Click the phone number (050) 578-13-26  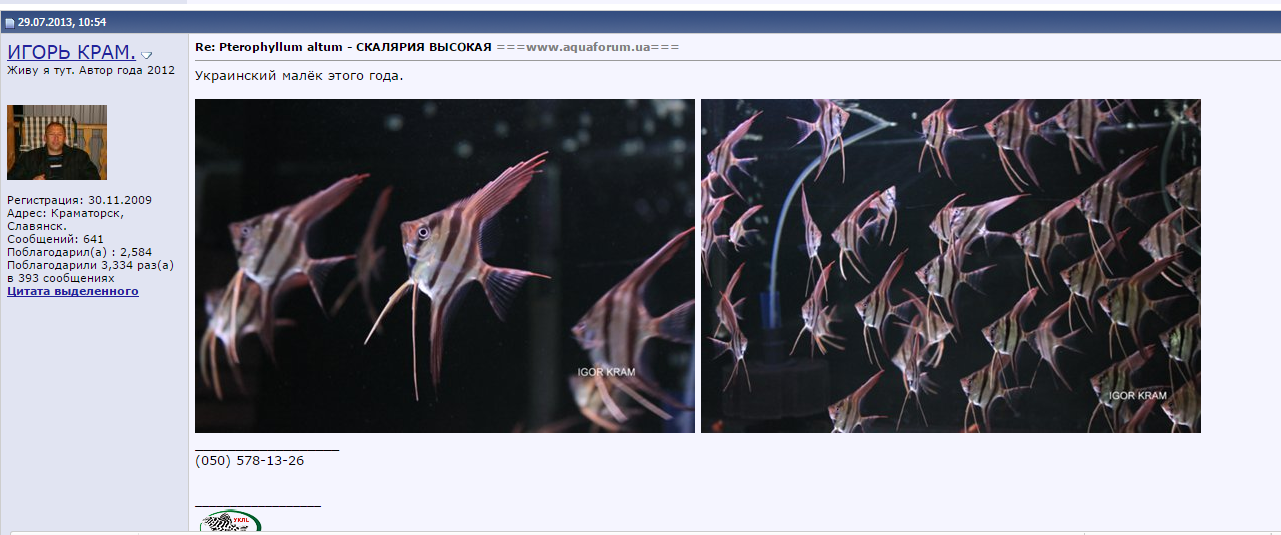[250, 461]
